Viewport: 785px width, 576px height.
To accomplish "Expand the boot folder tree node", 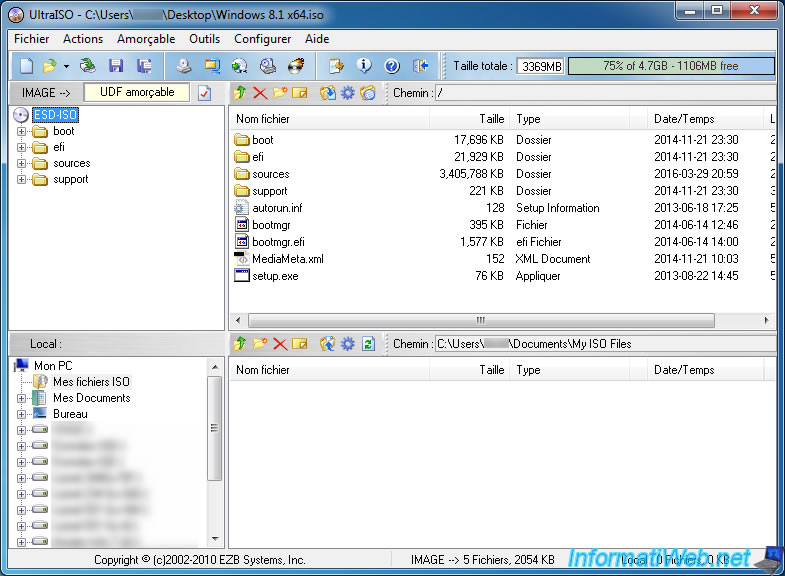I will pos(21,132).
